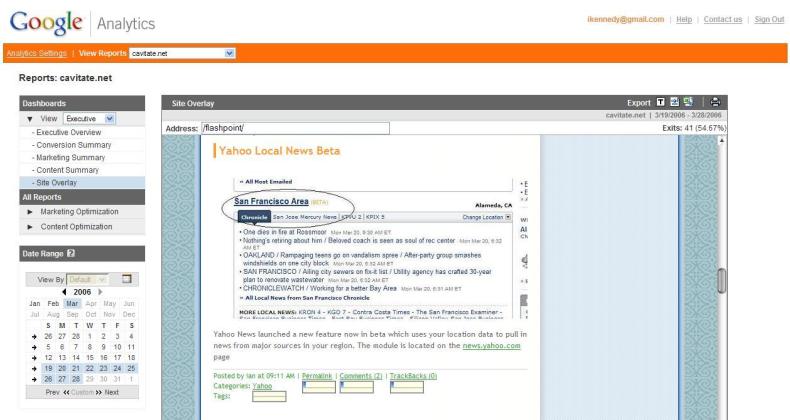
Task: Click View Reports in orange bar
Action: click(x=103, y=53)
